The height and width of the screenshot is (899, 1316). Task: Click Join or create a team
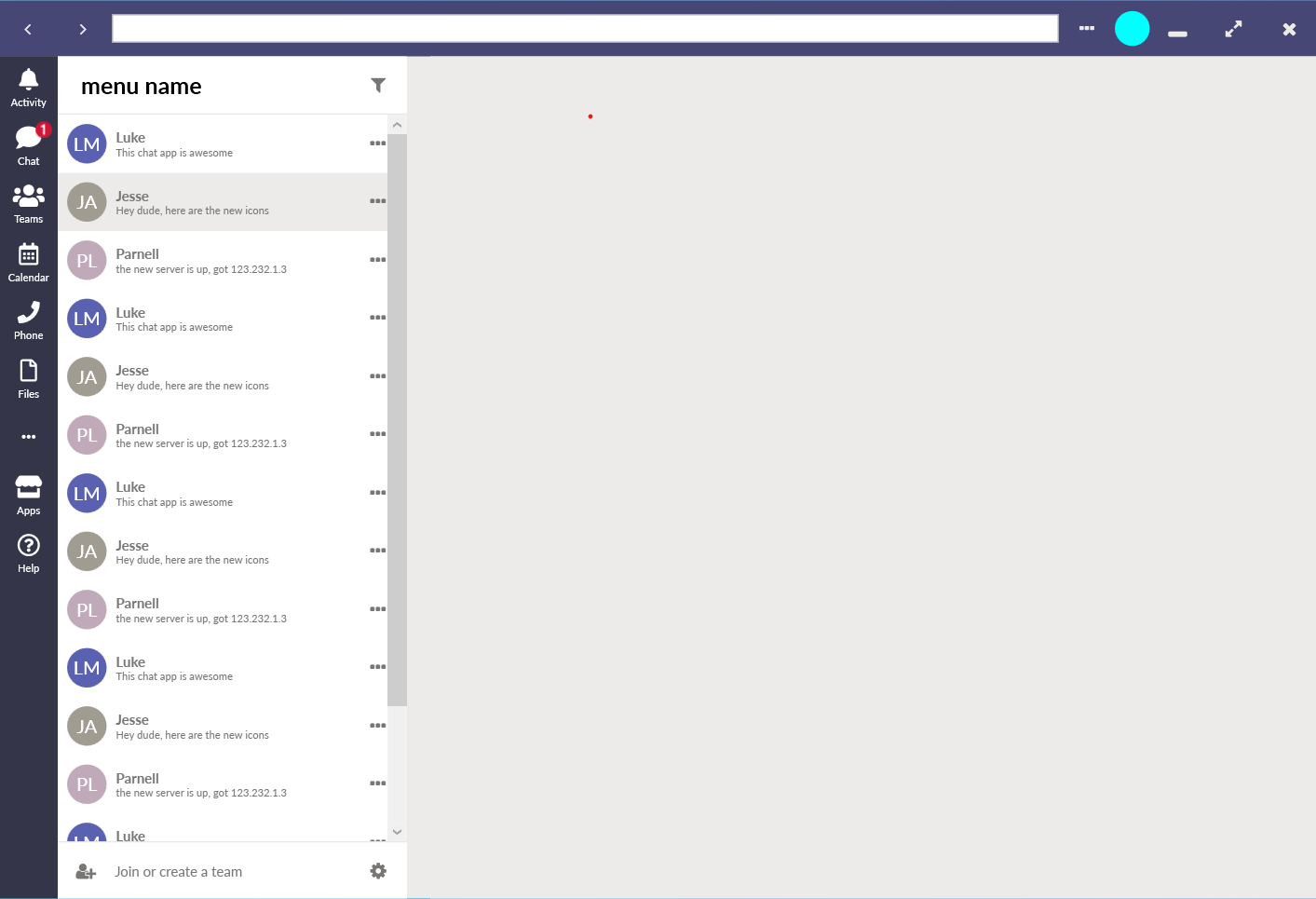(x=178, y=870)
